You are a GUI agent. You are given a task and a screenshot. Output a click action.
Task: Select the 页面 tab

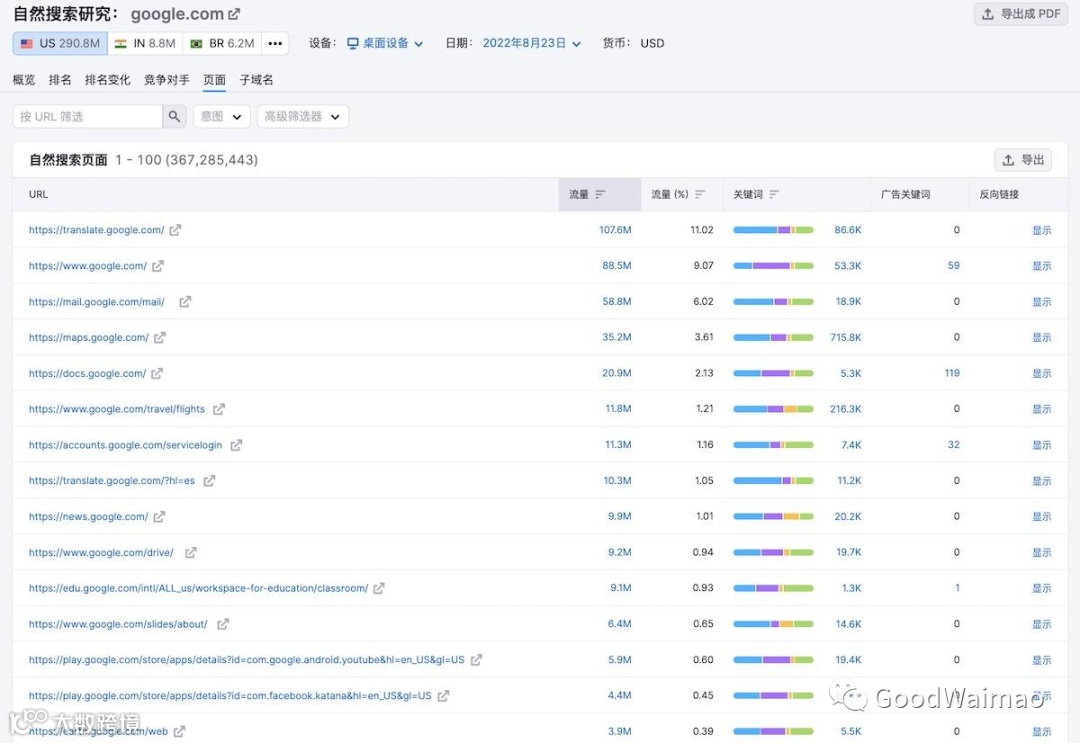point(215,80)
